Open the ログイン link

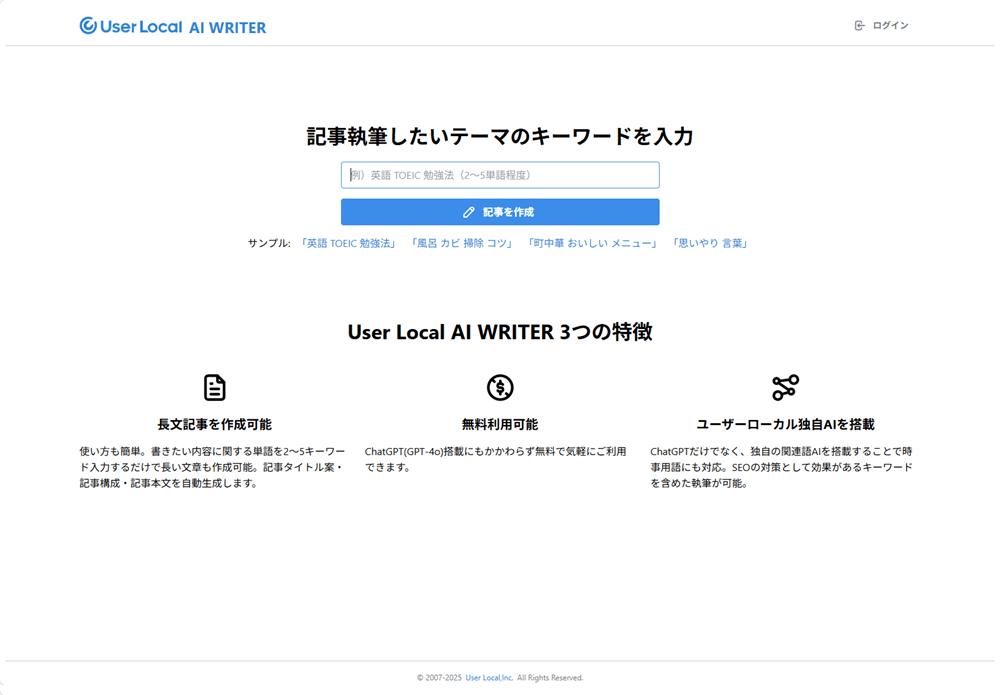pyautogui.click(x=890, y=26)
